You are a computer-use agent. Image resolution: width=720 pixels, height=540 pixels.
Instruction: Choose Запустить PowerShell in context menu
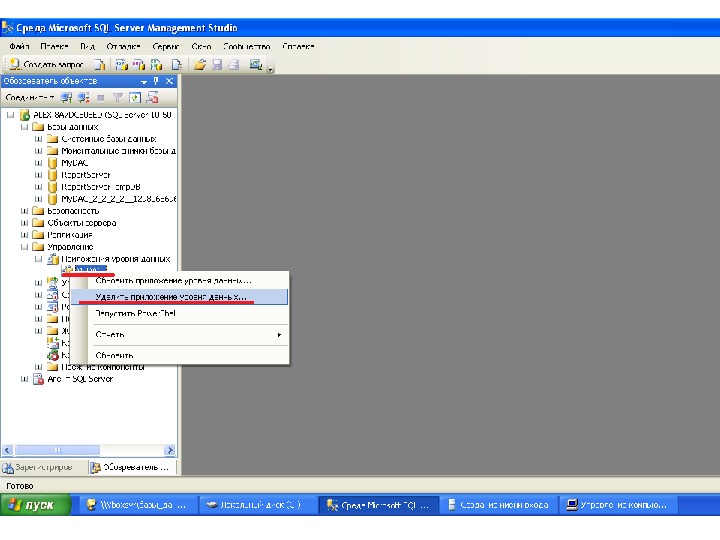click(180, 314)
